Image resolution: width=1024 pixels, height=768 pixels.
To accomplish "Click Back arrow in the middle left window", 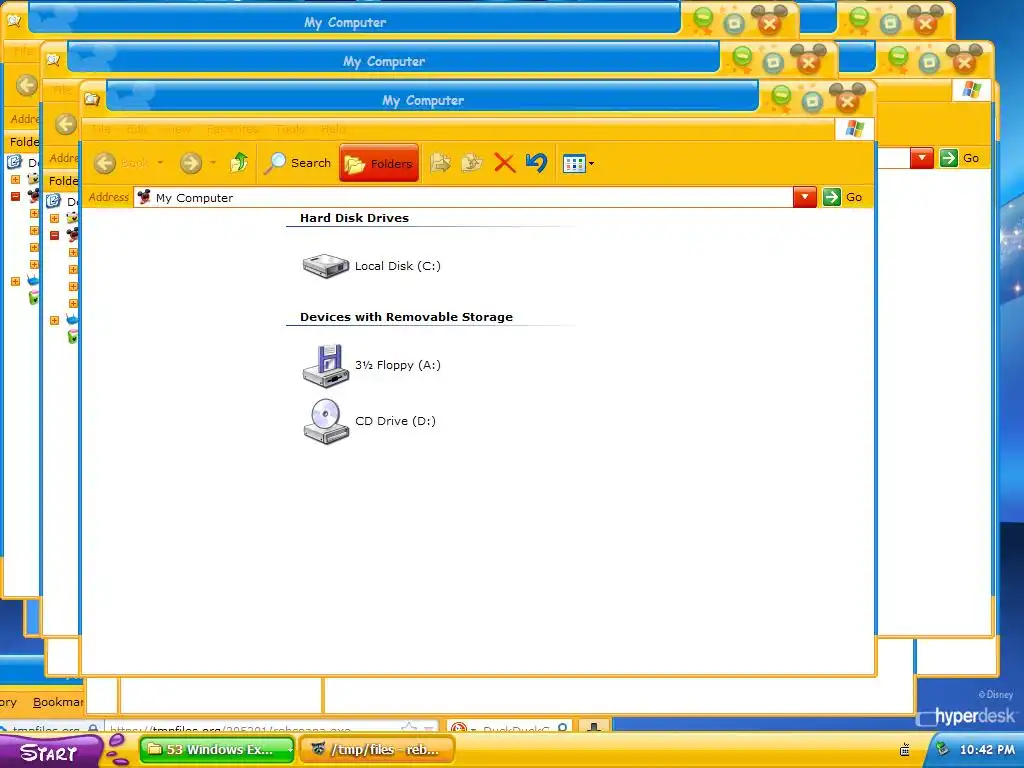I will coord(66,124).
